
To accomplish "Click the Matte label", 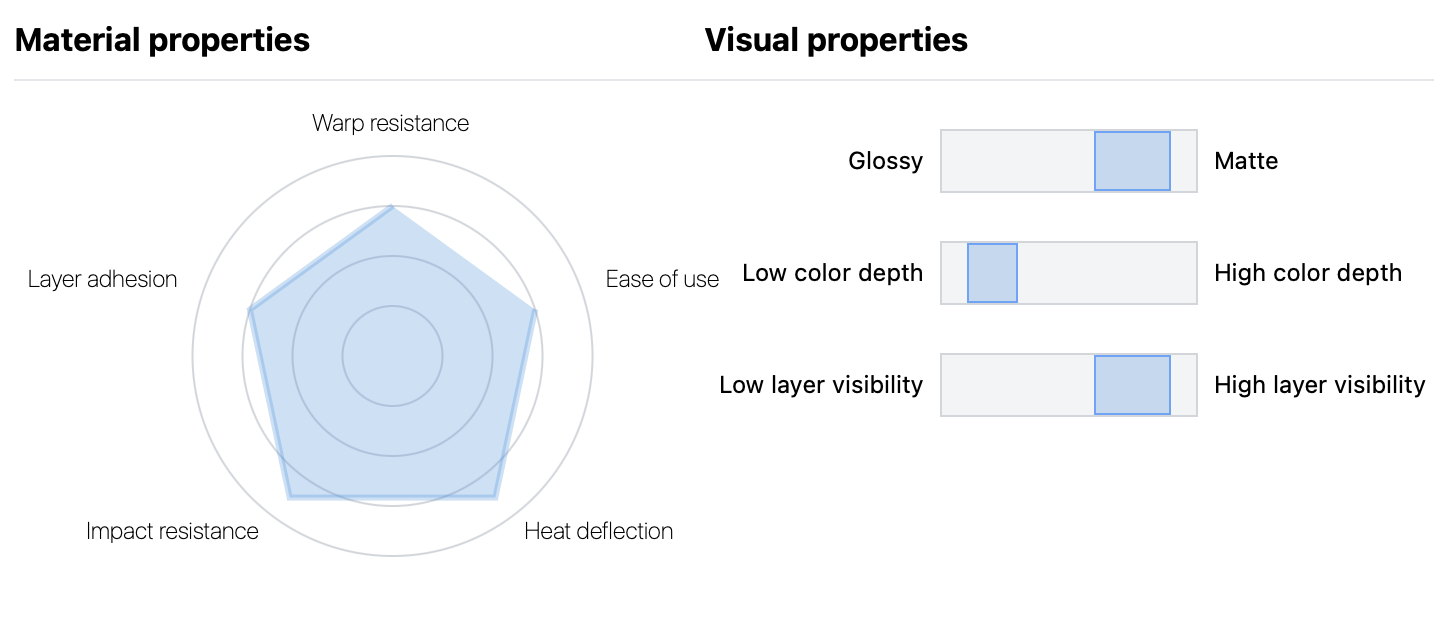I will [x=1246, y=161].
